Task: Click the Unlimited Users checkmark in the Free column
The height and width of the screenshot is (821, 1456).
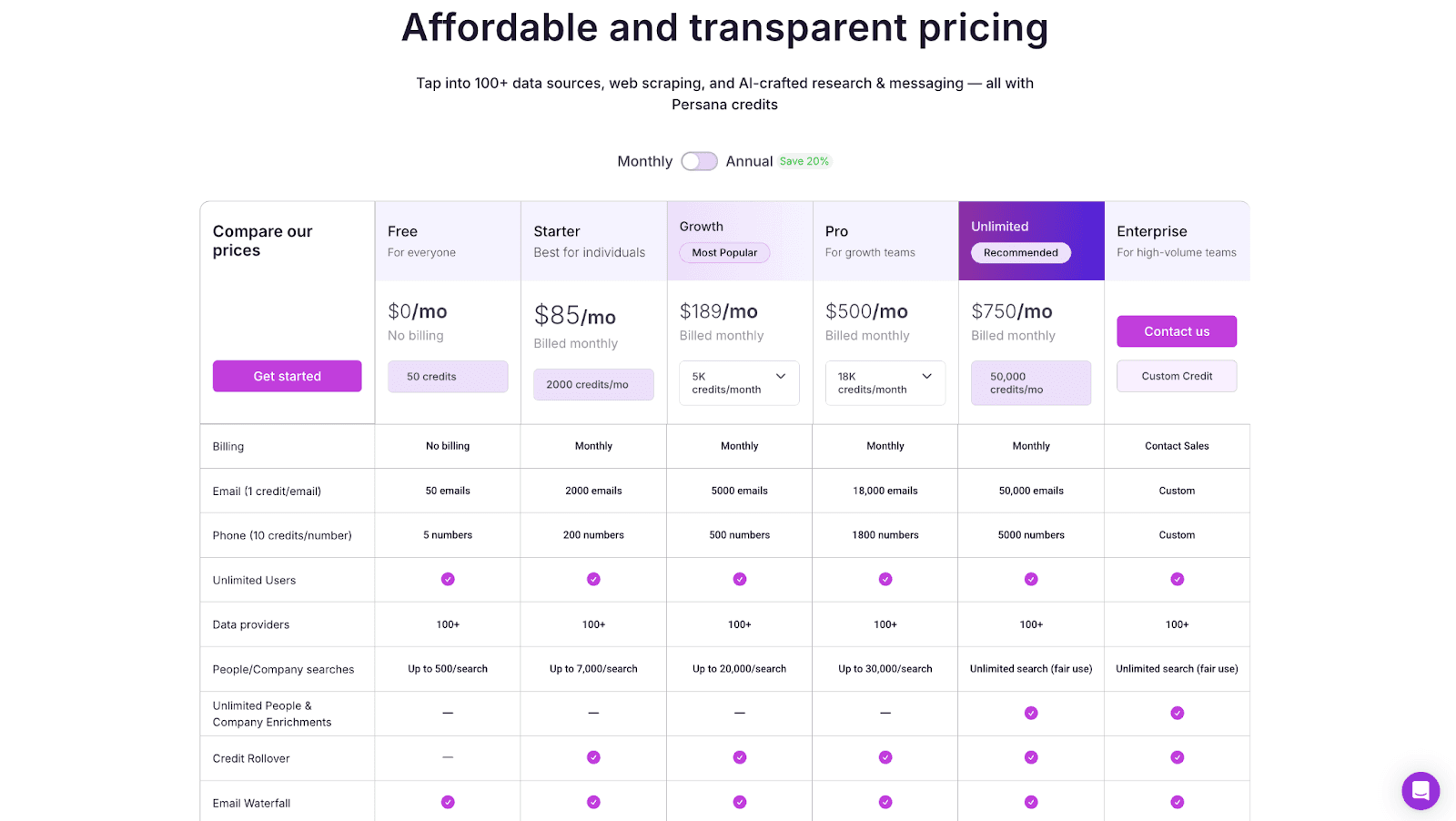Action: 448,579
